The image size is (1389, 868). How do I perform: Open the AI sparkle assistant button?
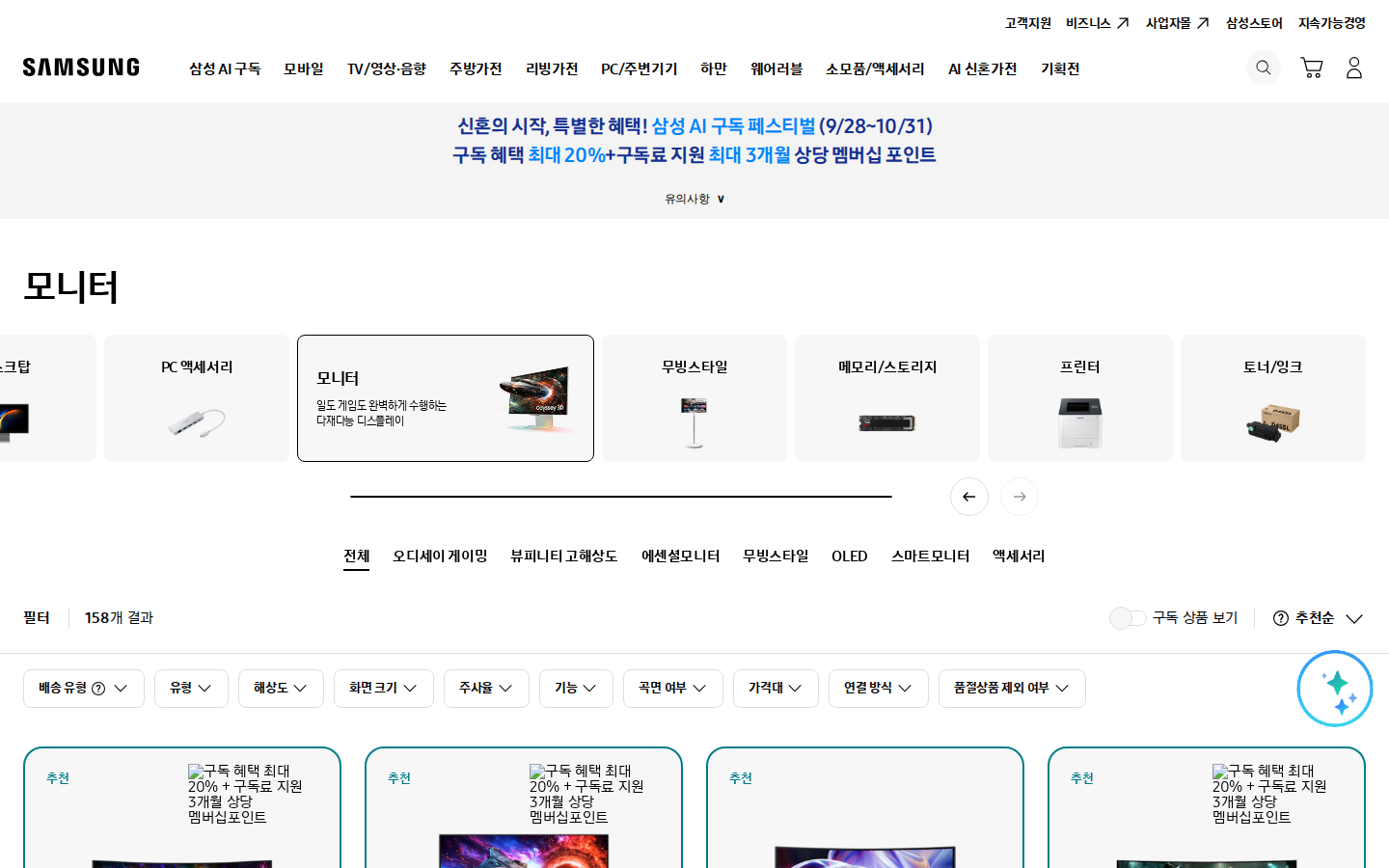click(x=1335, y=689)
